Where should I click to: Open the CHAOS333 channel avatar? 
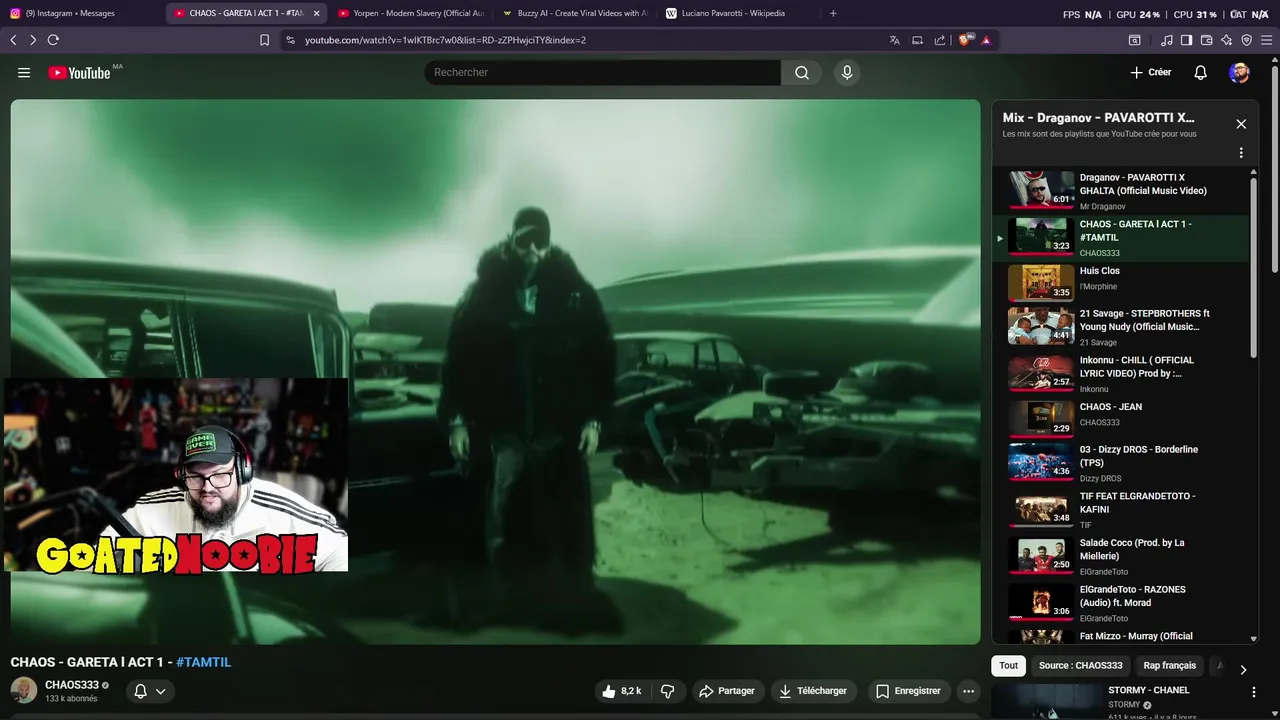tap(24, 690)
